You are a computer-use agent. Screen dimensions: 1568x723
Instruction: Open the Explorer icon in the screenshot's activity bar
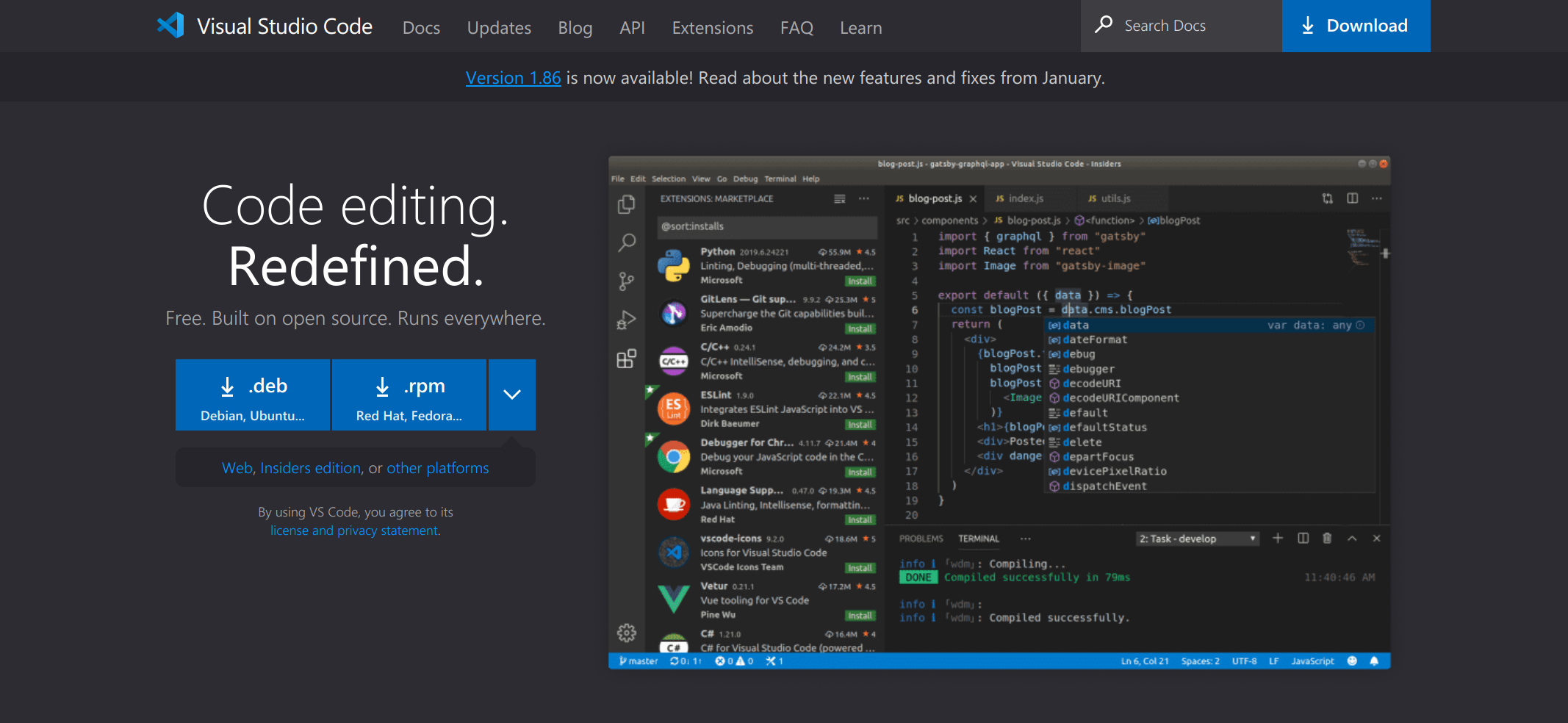pyautogui.click(x=627, y=204)
